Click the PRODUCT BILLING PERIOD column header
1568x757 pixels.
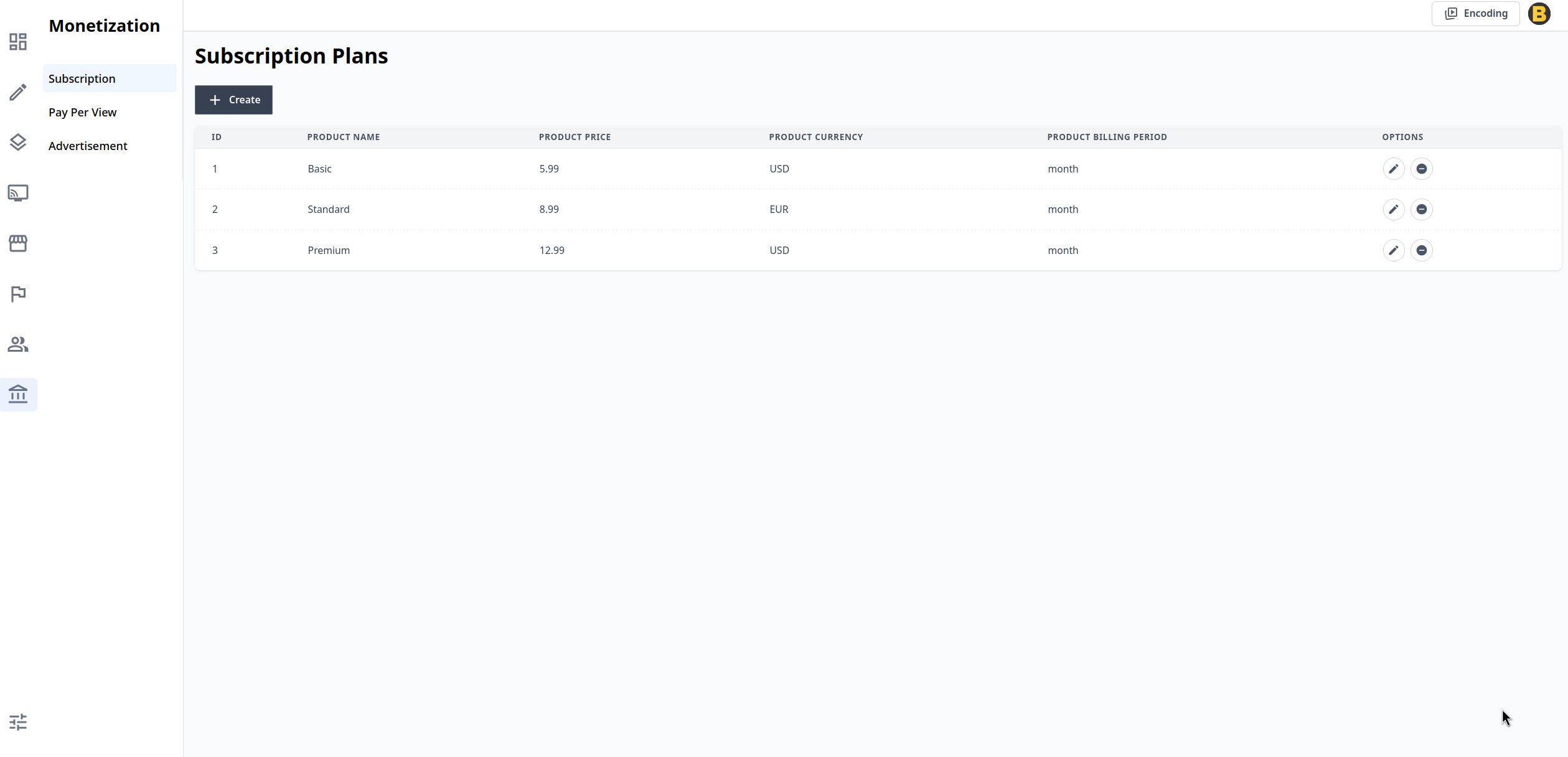click(x=1107, y=137)
